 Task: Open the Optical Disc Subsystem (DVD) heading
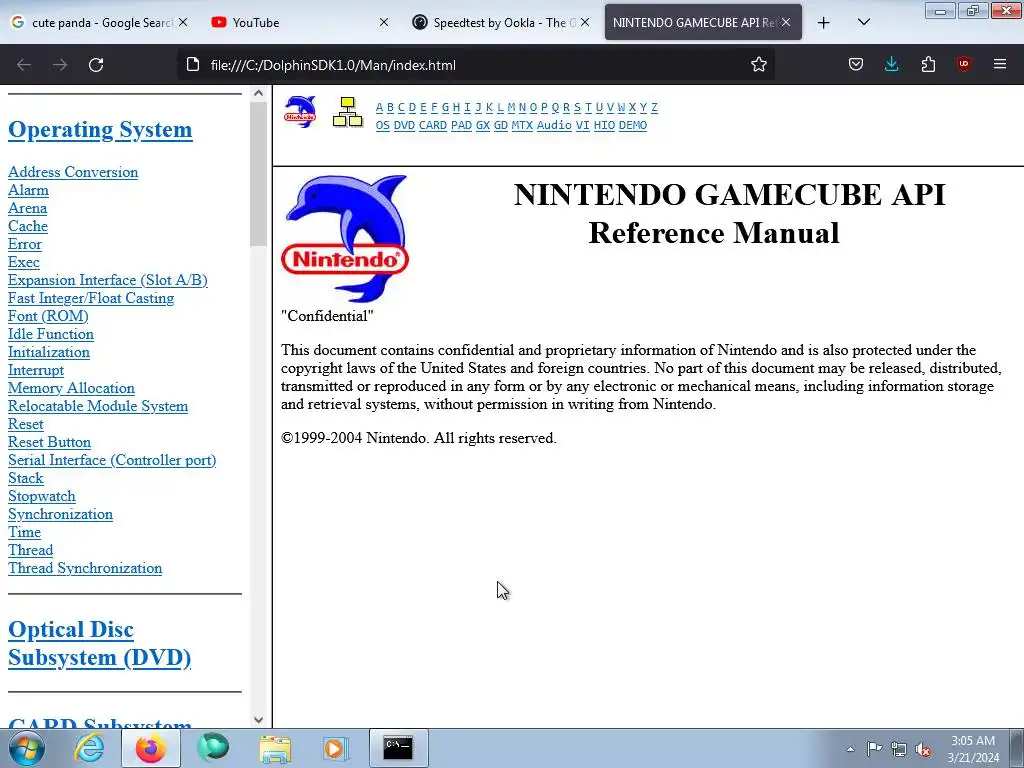(x=99, y=643)
